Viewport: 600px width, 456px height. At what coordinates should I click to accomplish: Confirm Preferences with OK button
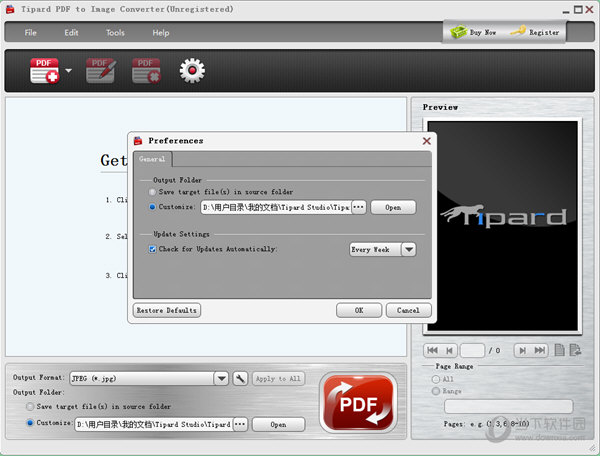coord(359,310)
